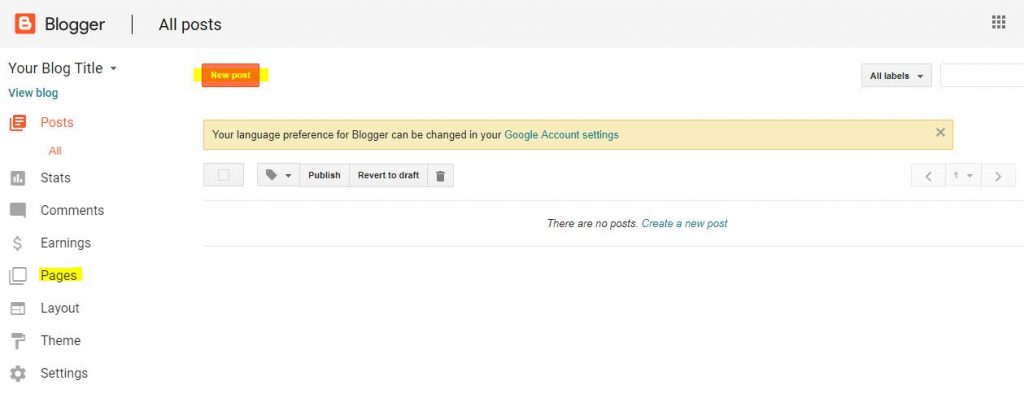Screen dimensions: 1024x394
Task: Click the Comments speech bubble icon
Action: (x=18, y=210)
